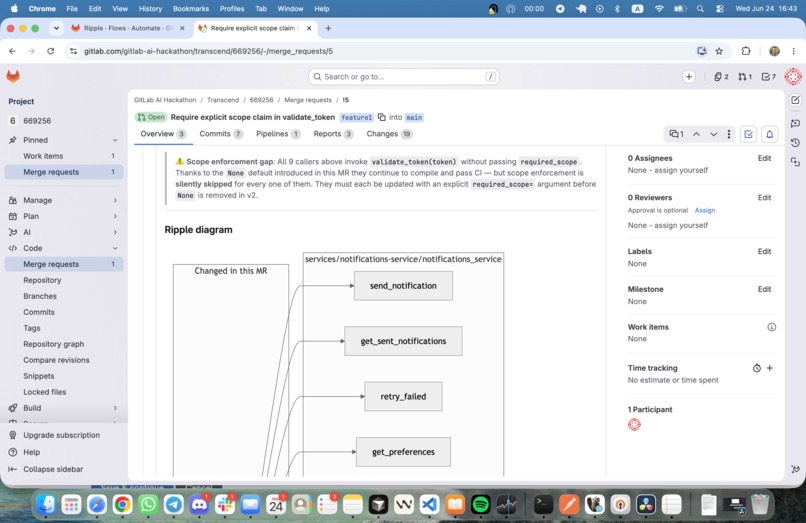Open Chrome tab search dropdown

click(56, 28)
